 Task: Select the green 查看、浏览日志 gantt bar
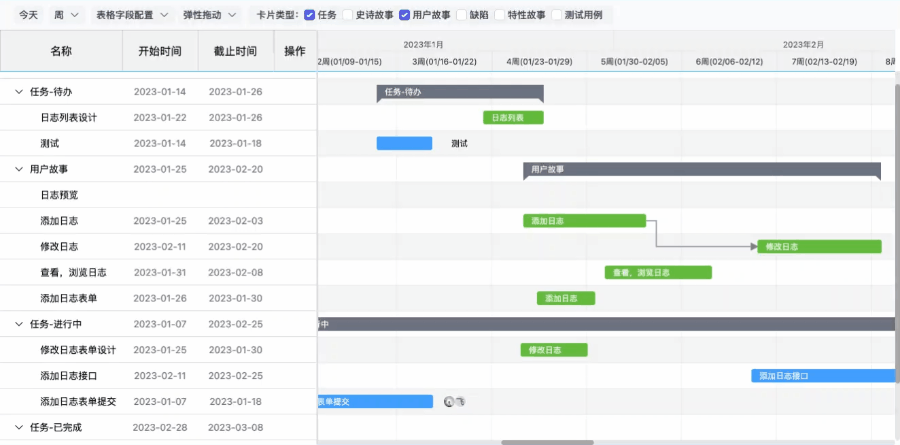(658, 272)
